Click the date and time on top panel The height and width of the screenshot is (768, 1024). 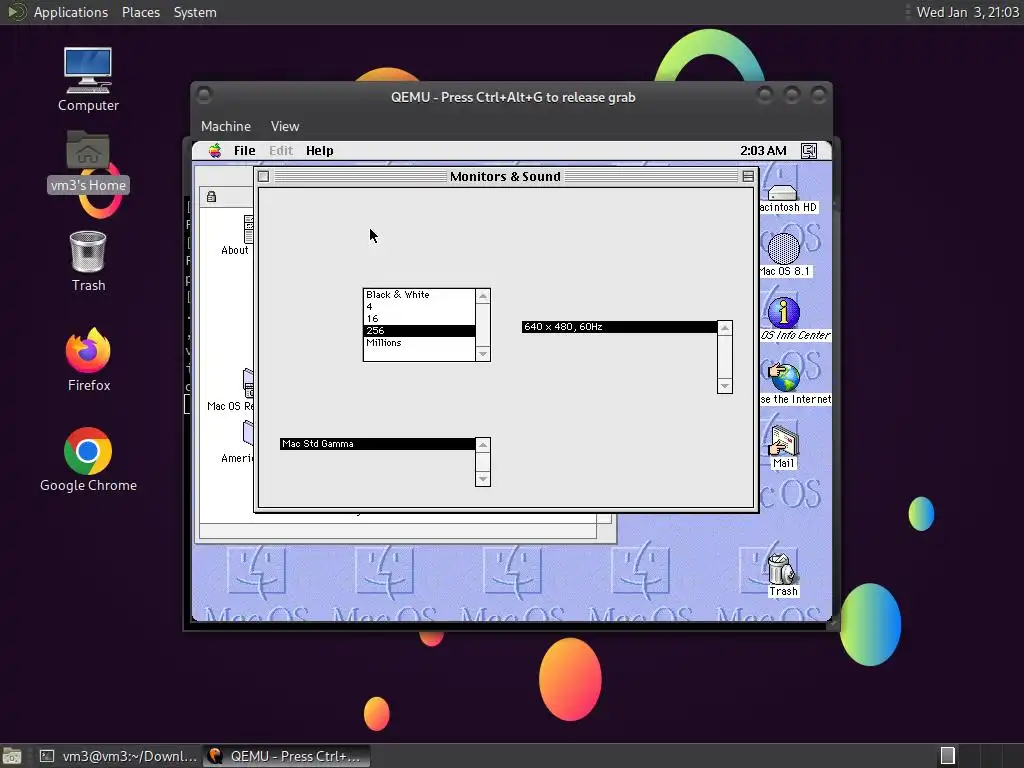click(x=967, y=12)
